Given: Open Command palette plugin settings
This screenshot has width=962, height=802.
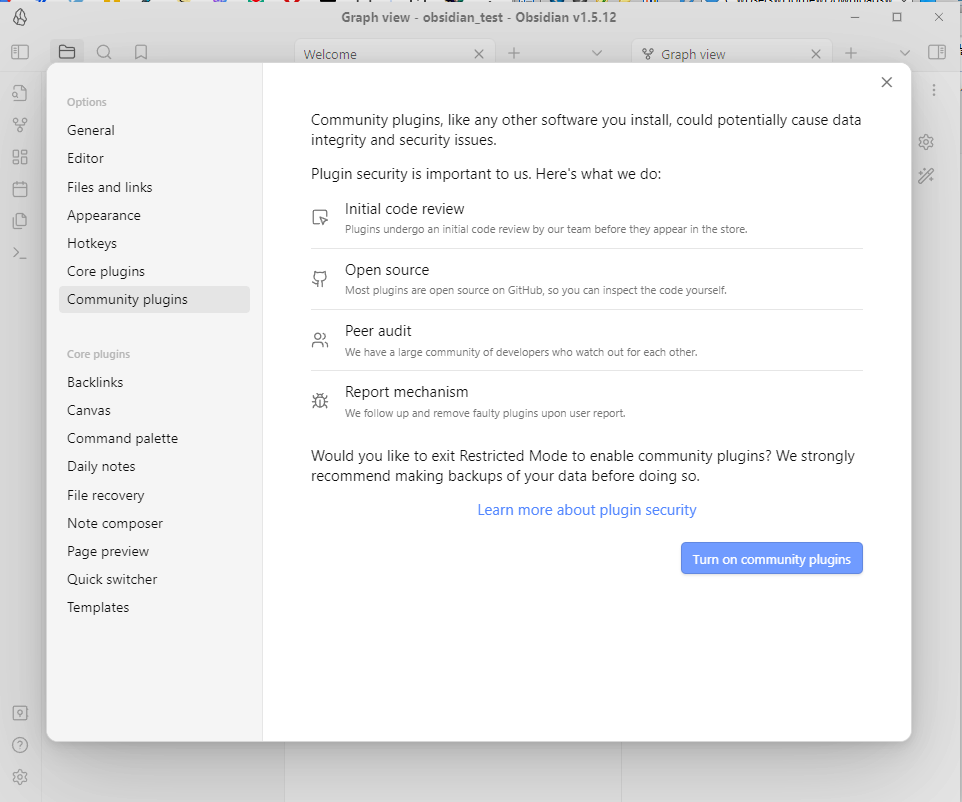Looking at the screenshot, I should coord(155,438).
